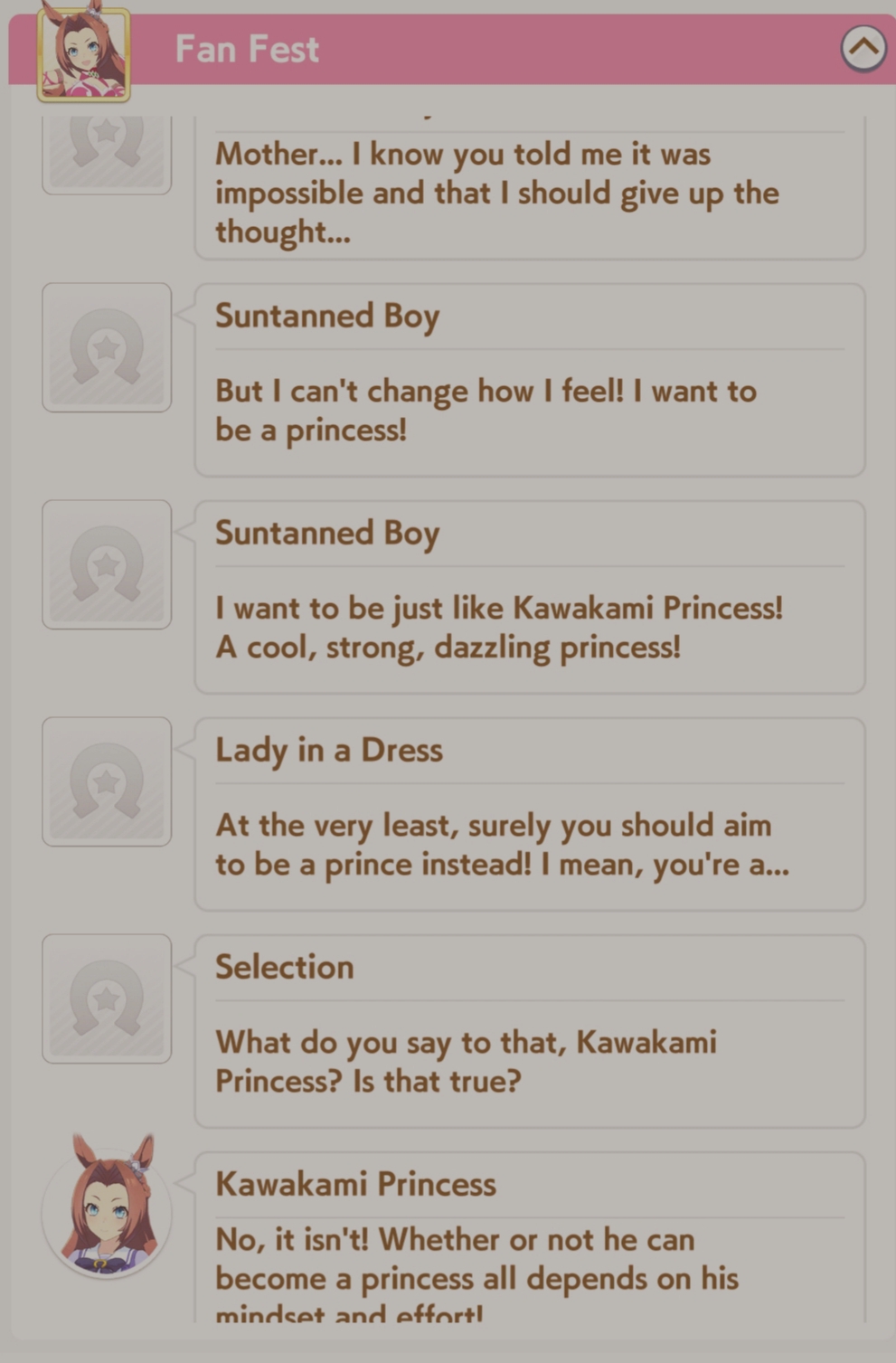Tap horseshoe avatar beside the 'Mother...' message
Viewport: 896px width, 1363px height.
click(107, 154)
